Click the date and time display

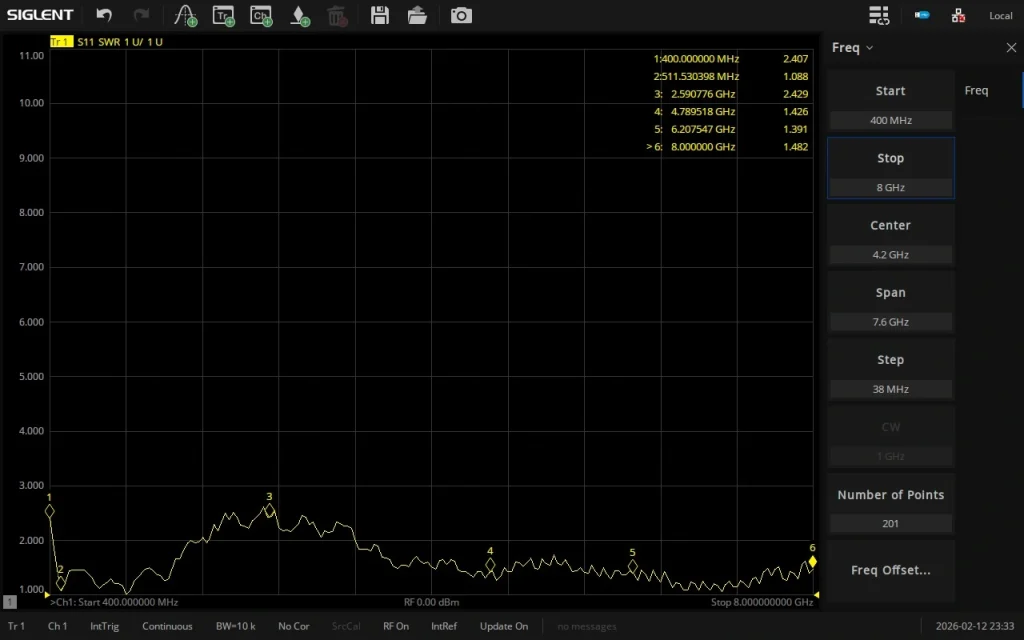(974, 626)
